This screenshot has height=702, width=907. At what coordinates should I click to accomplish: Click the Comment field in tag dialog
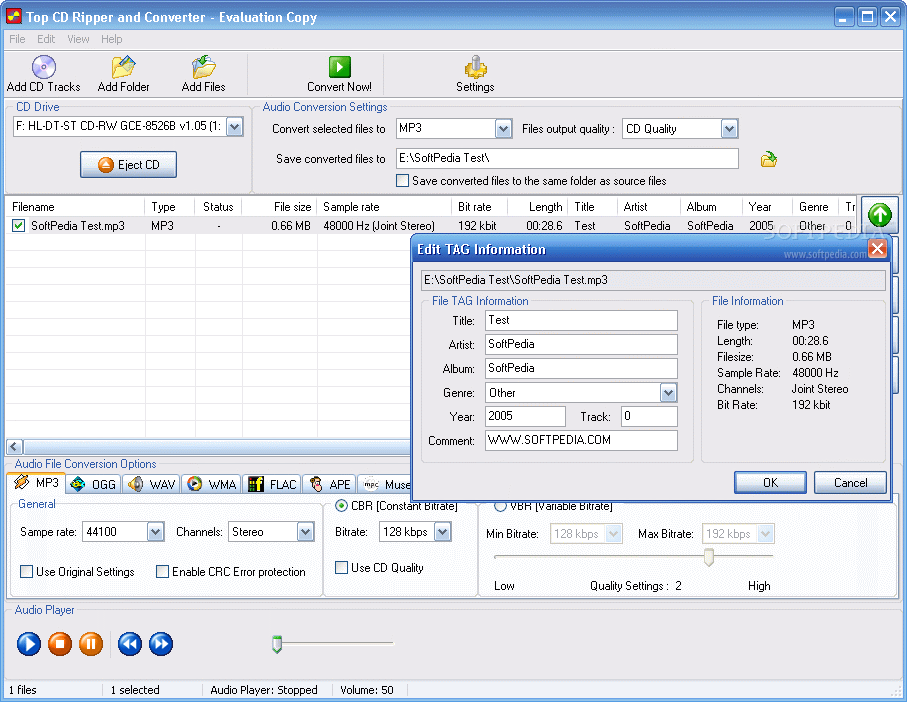pos(581,440)
